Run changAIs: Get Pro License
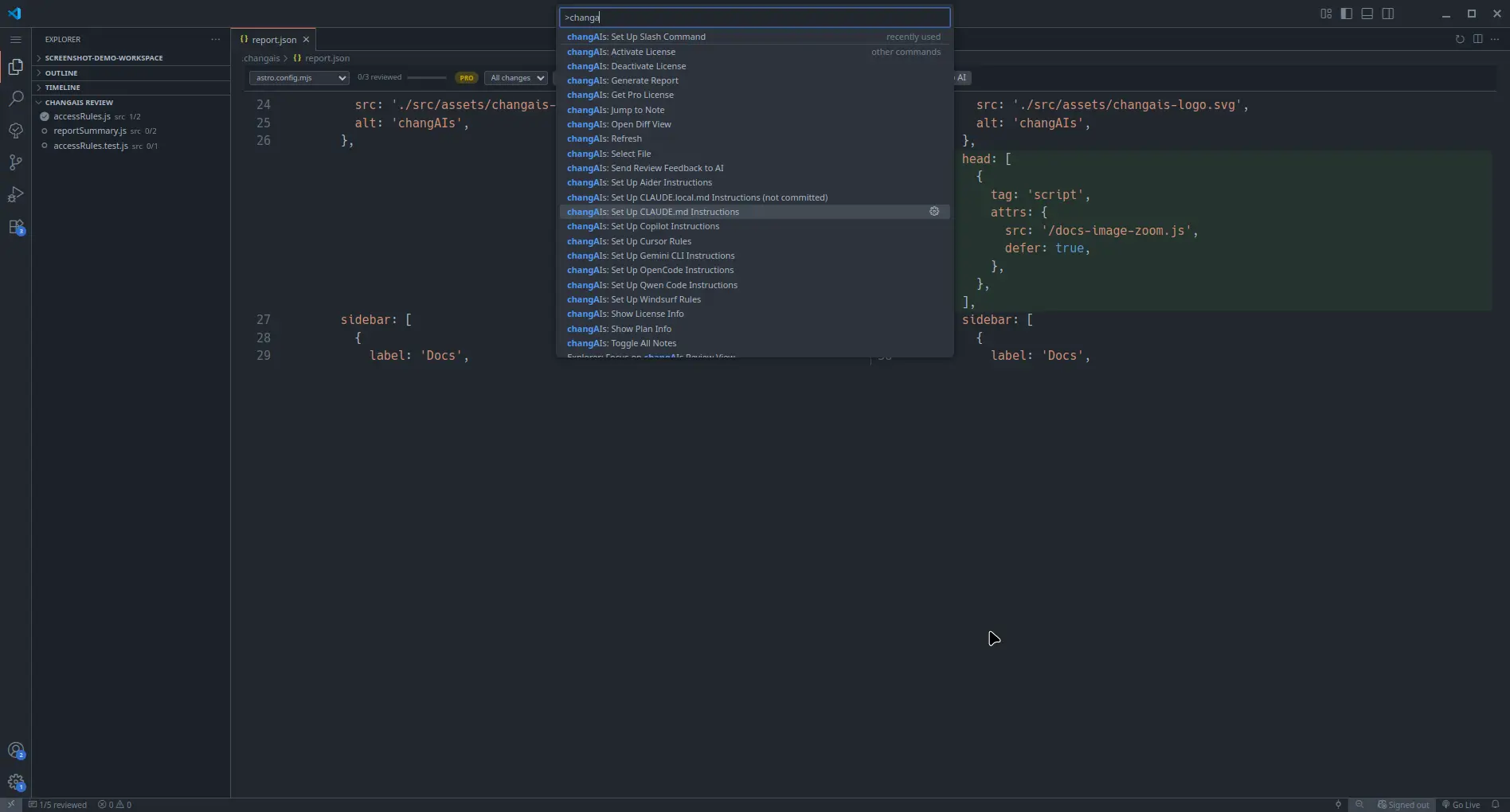The image size is (1510, 812). 754,95
